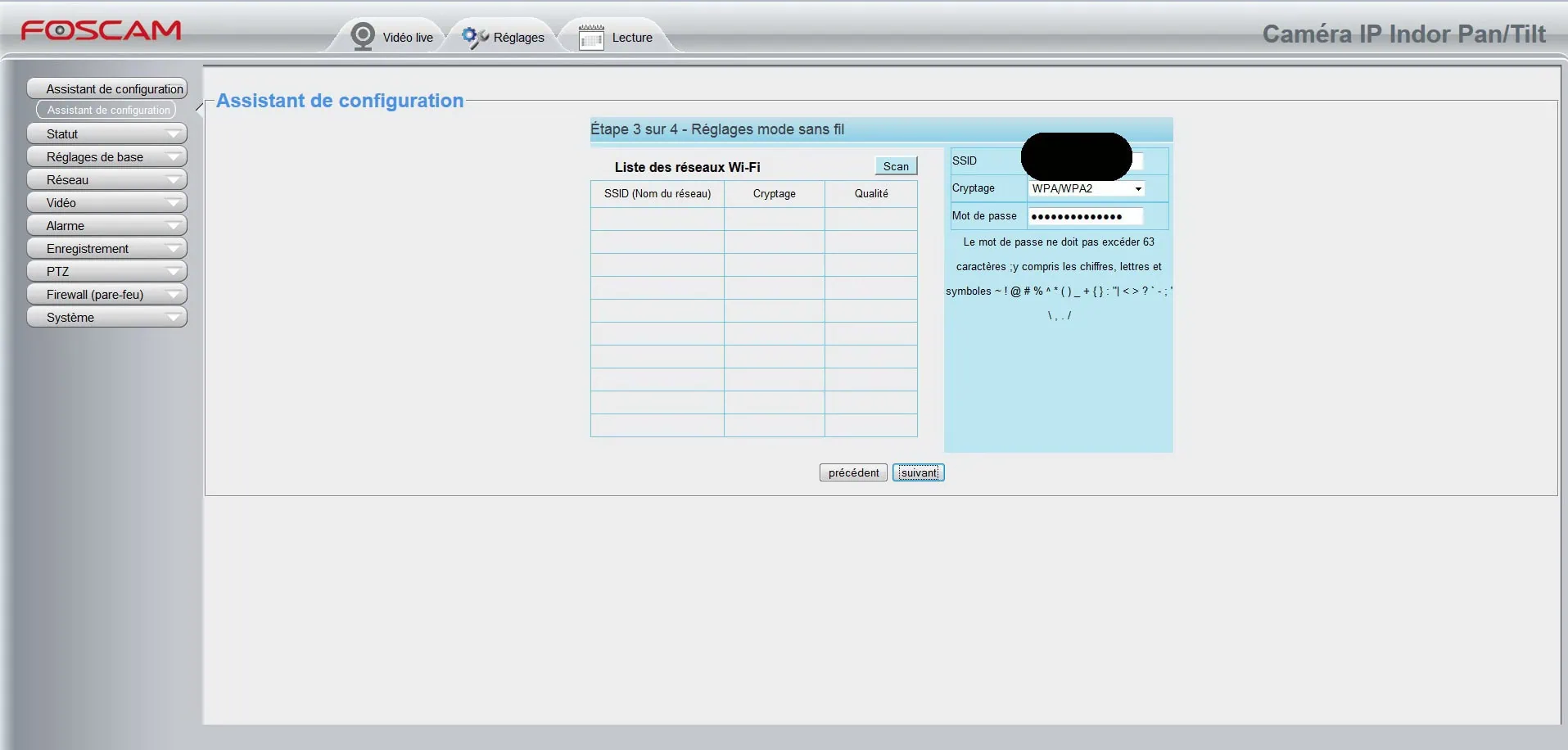Click the calendar icon beside Lecture

click(590, 37)
